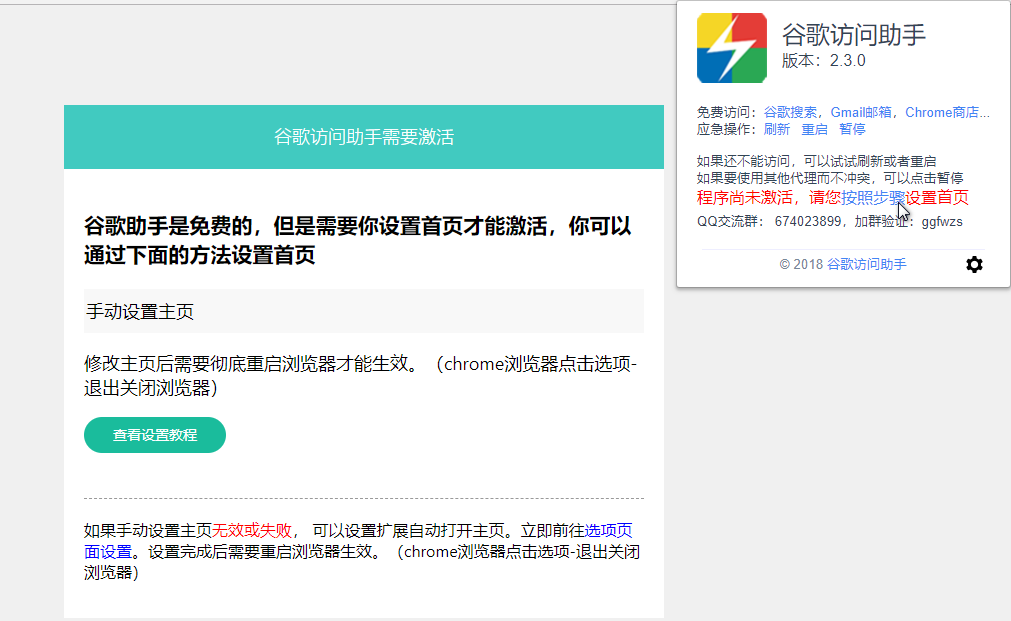Click the 重启 emergency action link
This screenshot has height=621, width=1011.
pyautogui.click(x=814, y=129)
